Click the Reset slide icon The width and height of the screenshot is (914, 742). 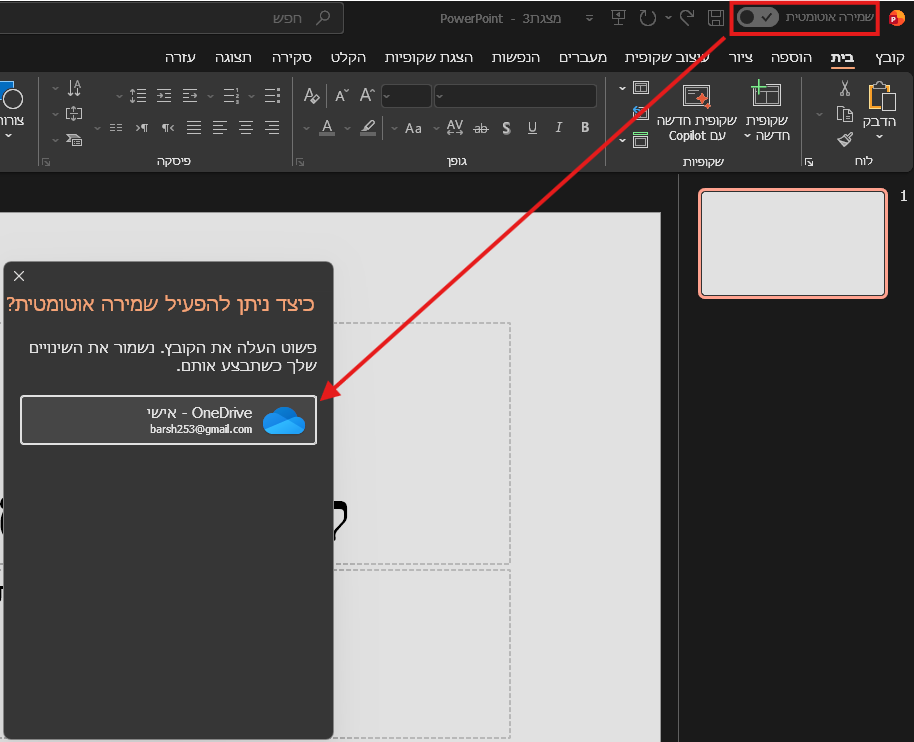point(641,113)
